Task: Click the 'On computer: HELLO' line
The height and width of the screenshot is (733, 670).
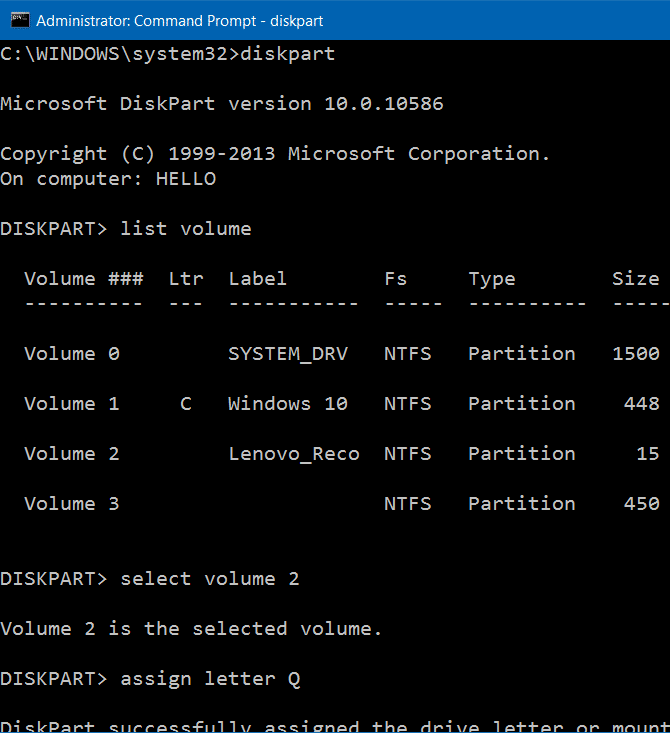Action: [108, 179]
